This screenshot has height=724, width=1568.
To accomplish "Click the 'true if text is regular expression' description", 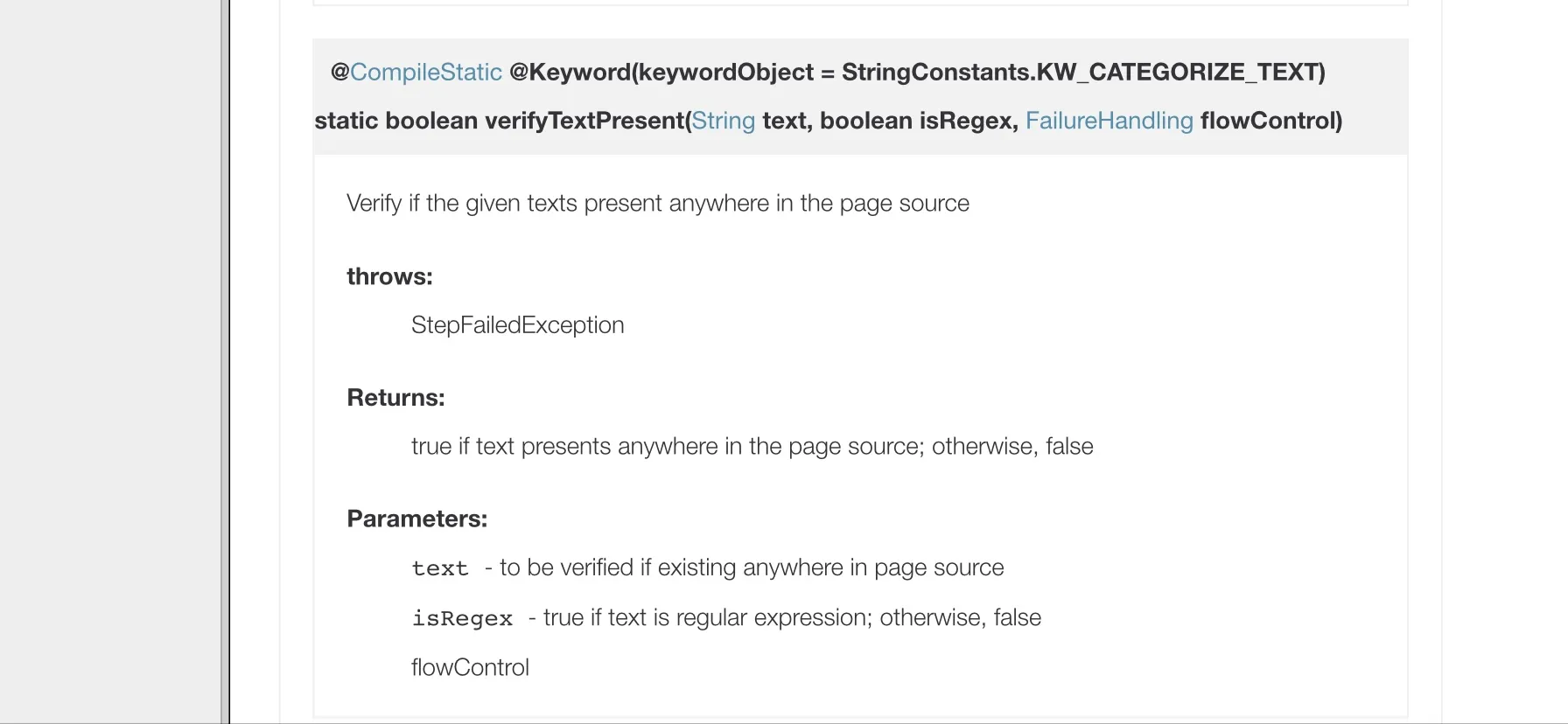I will (x=792, y=618).
